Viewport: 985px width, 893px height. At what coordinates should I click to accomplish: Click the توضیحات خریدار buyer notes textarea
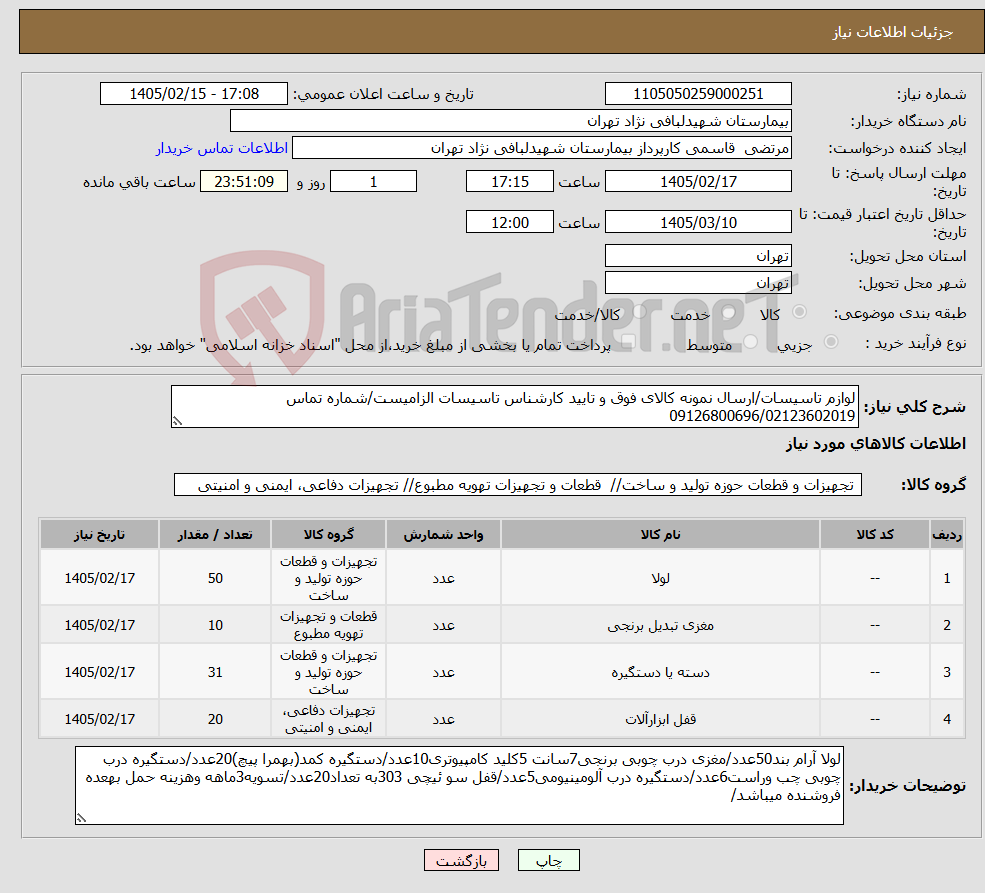[459, 785]
